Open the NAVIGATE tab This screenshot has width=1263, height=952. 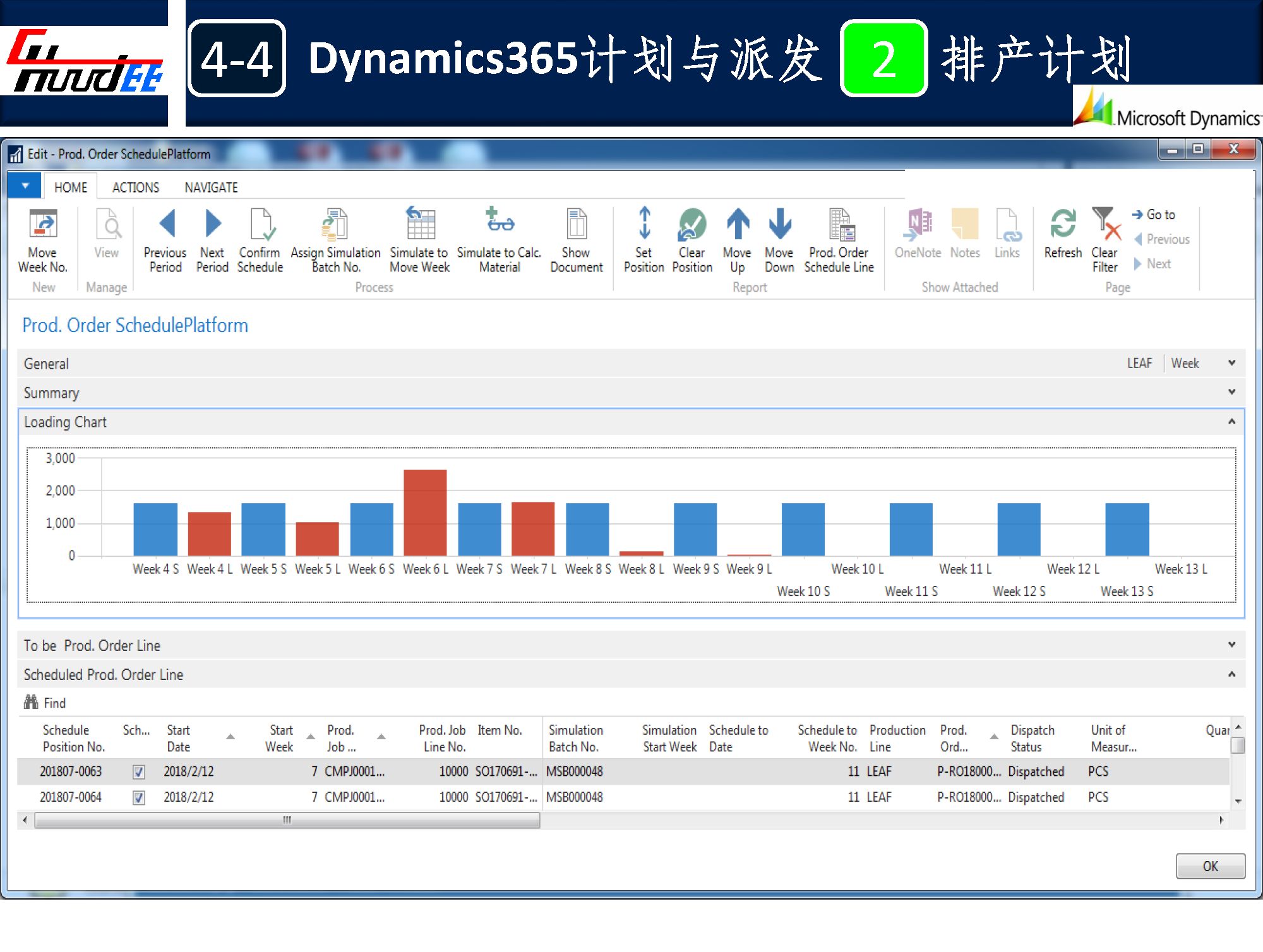click(211, 187)
